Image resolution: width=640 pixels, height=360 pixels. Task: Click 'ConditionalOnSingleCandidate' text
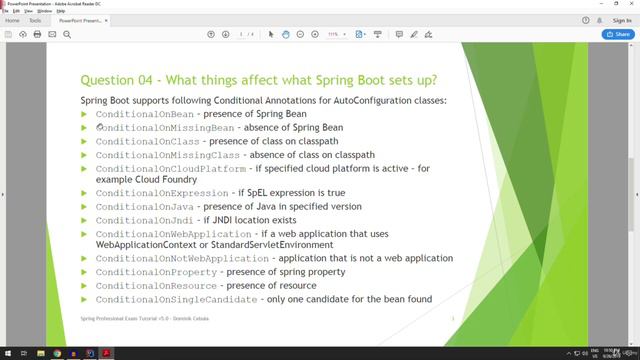pyautogui.click(x=177, y=300)
